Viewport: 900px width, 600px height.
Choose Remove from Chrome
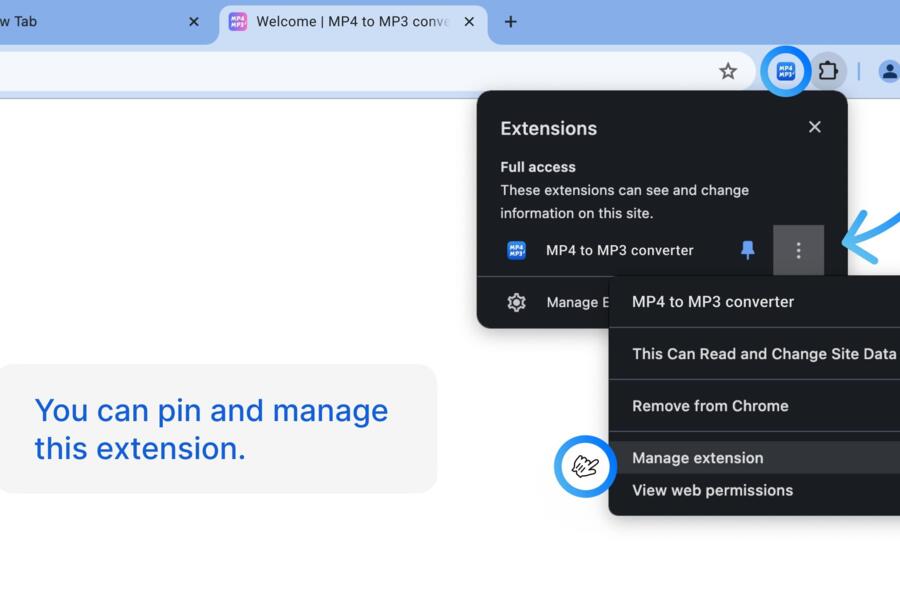click(754, 406)
